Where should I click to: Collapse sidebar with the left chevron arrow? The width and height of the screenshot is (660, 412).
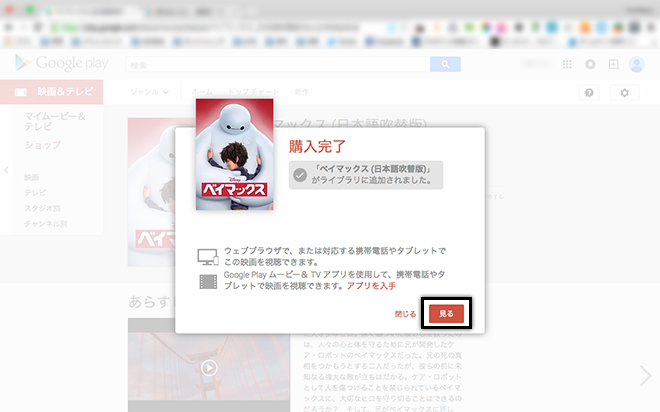(6, 170)
